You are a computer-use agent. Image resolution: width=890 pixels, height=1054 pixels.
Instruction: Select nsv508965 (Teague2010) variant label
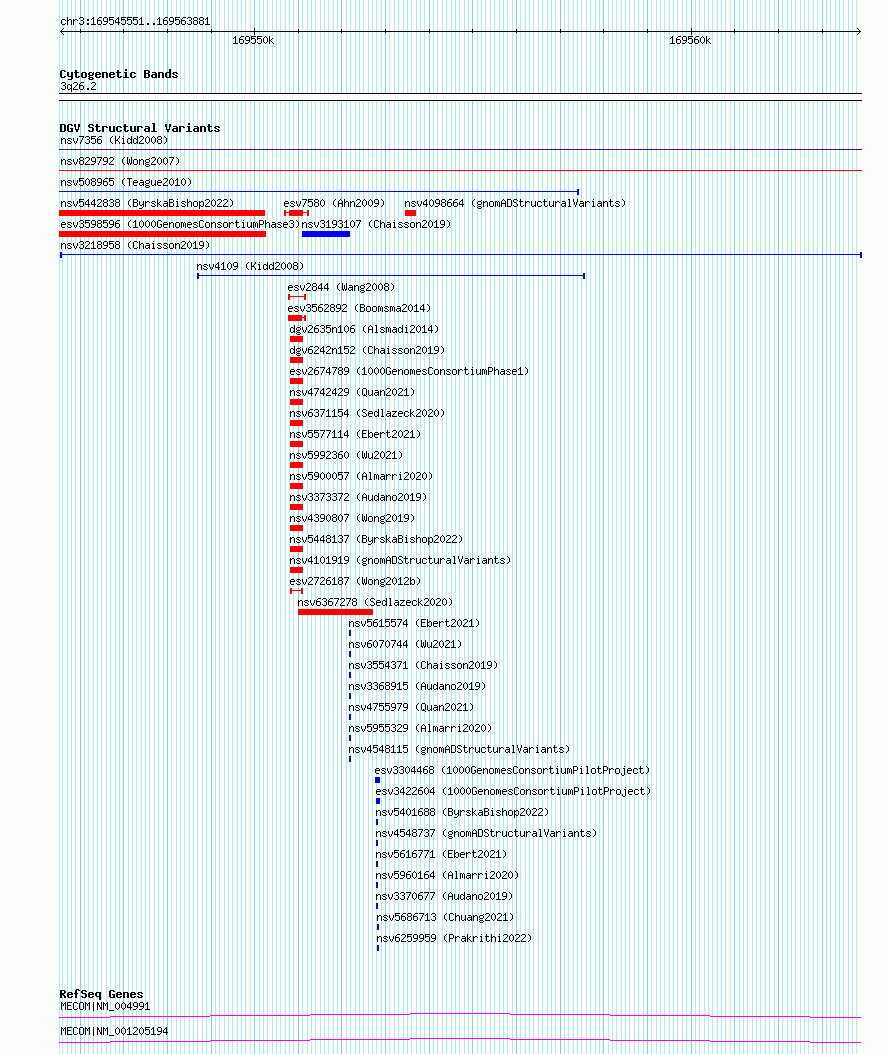pos(126,182)
